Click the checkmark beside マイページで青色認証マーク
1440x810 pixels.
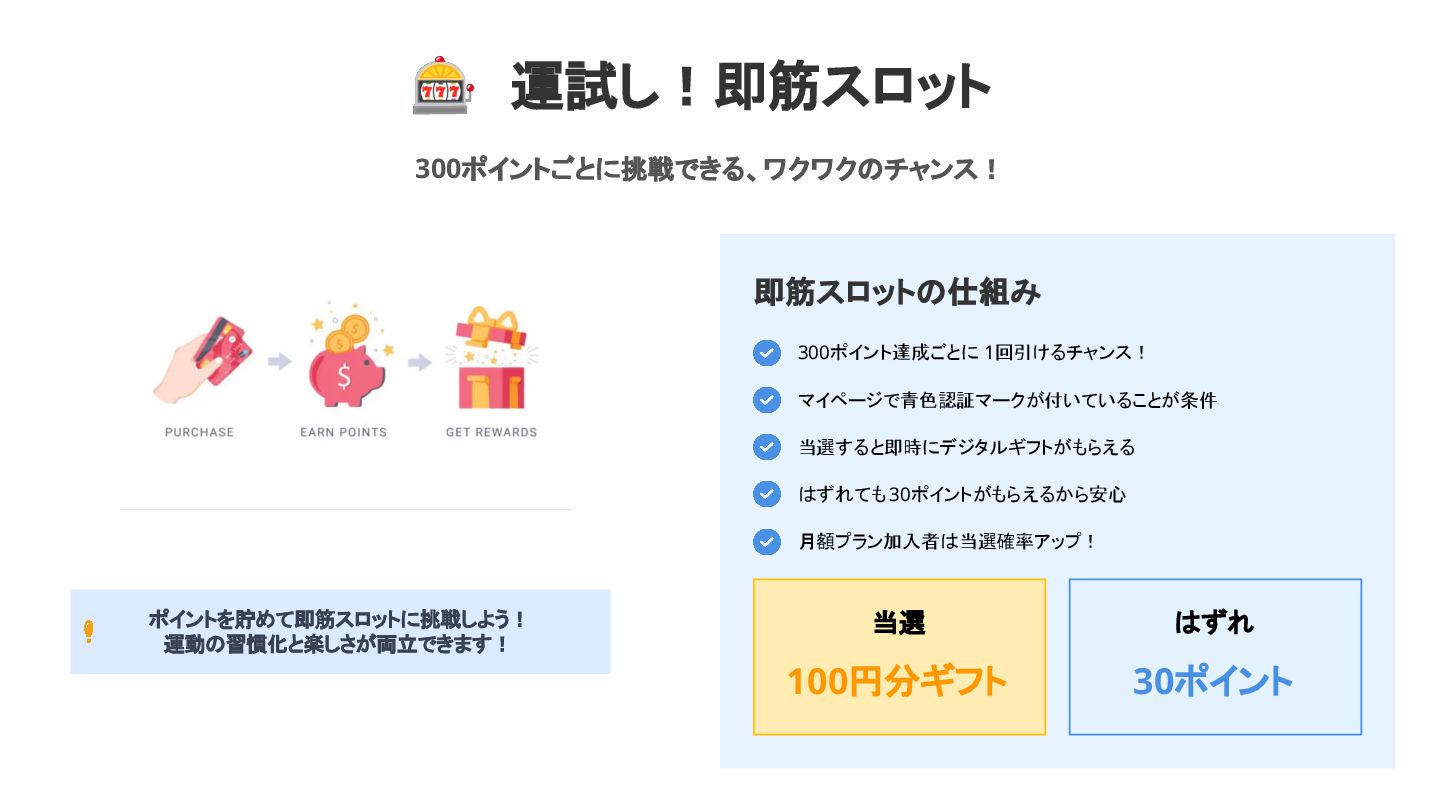[767, 400]
